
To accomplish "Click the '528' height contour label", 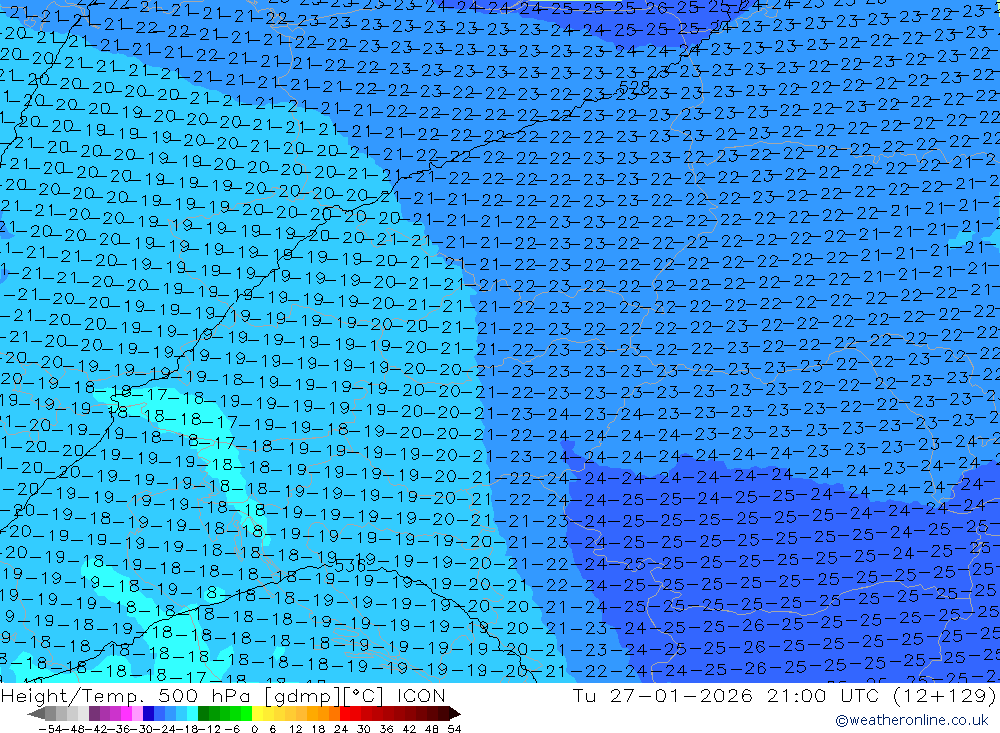I will tap(634, 87).
